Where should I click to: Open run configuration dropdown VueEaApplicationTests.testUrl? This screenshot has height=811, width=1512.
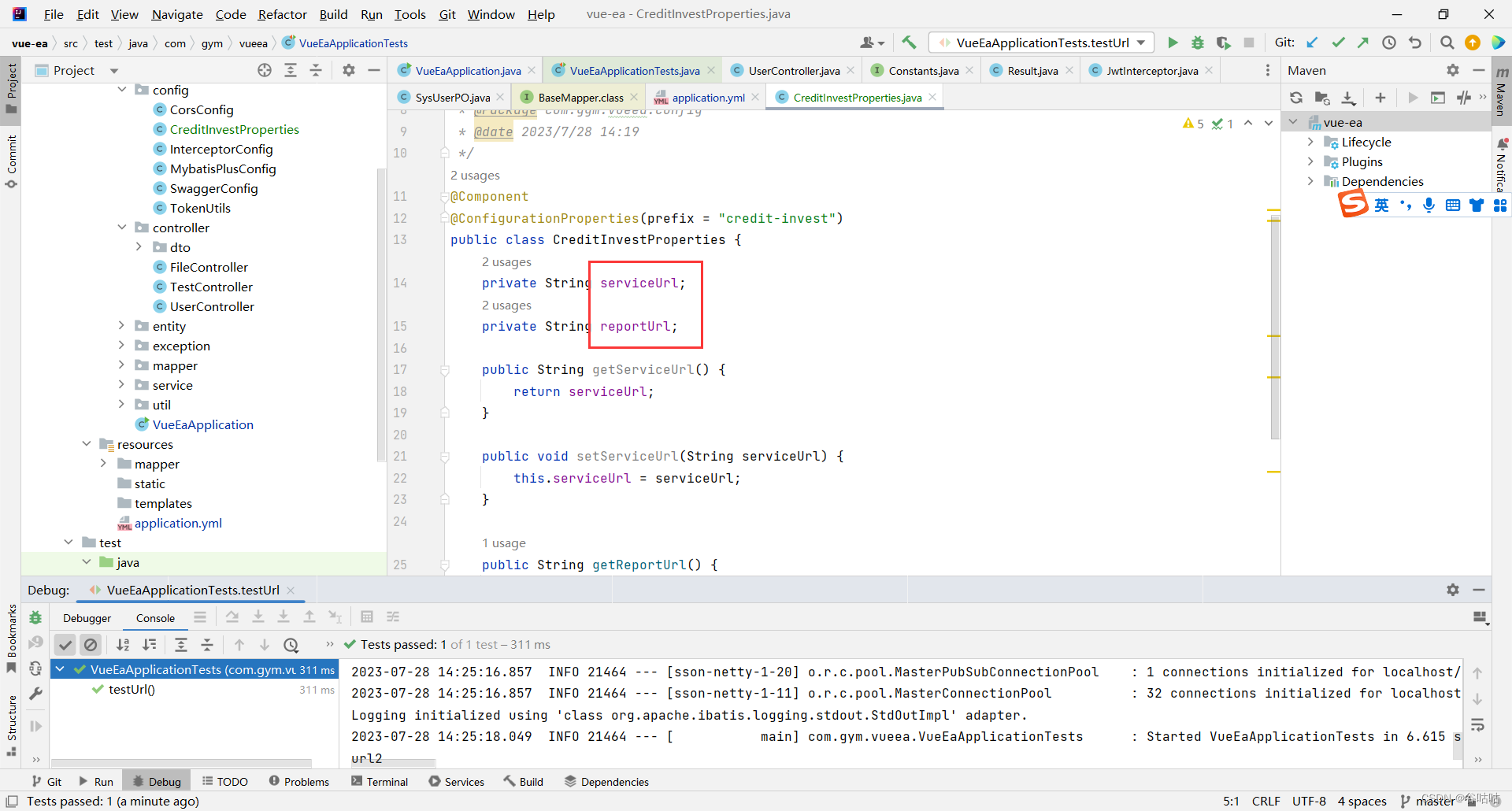[x=1041, y=43]
